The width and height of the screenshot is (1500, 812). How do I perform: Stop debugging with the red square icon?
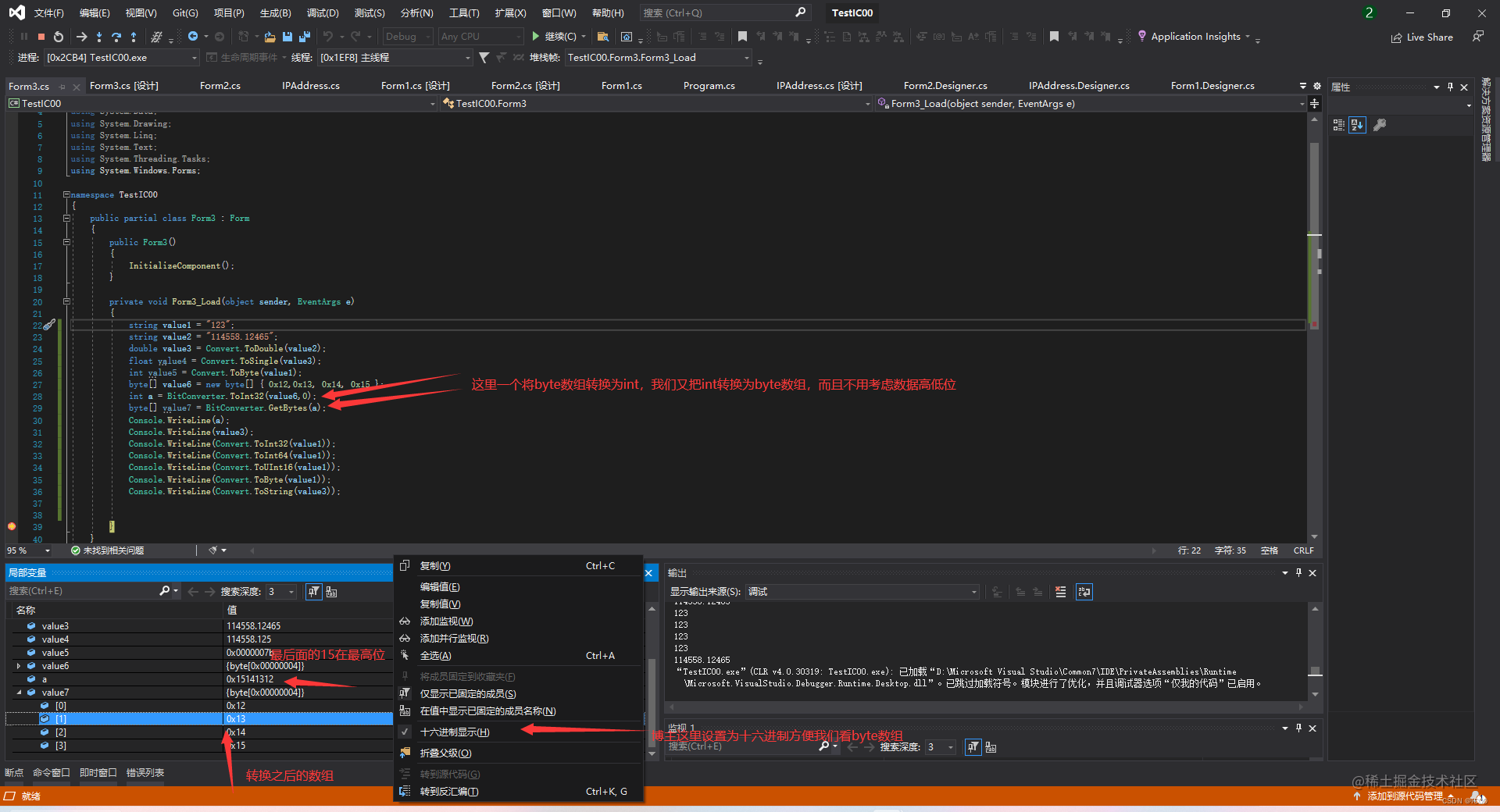41,36
